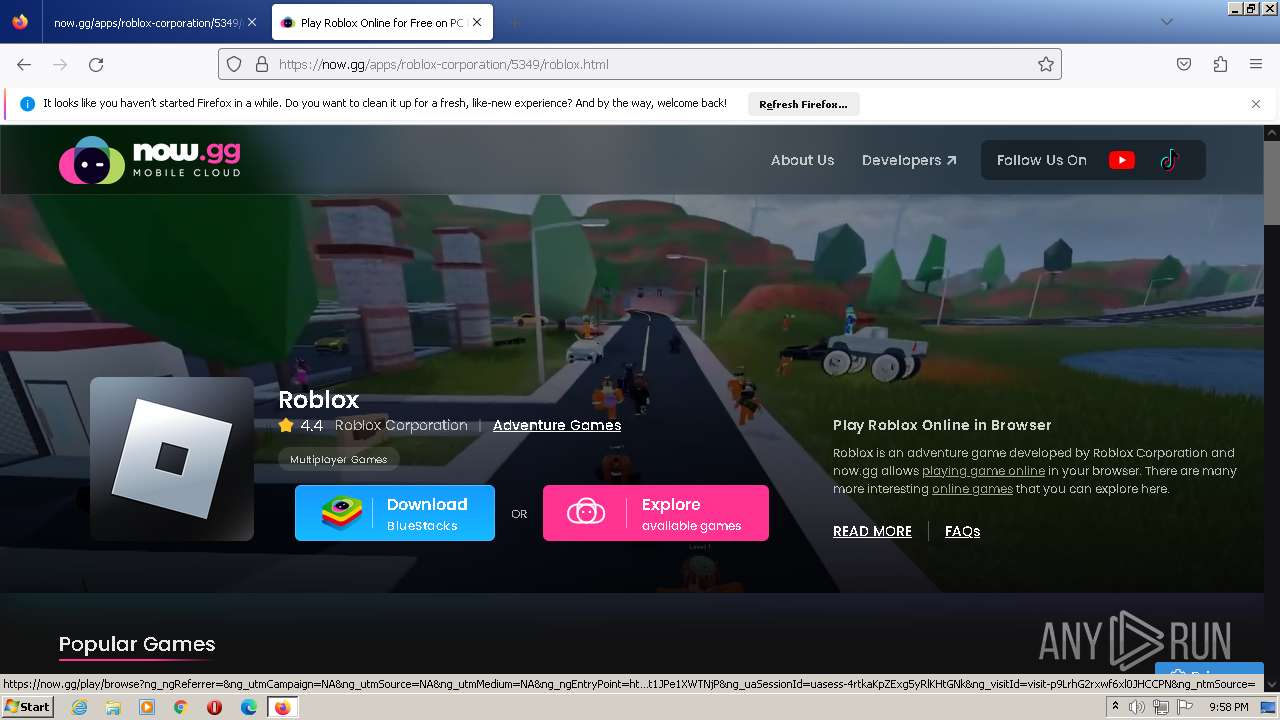Click the padlock site security icon
Screen dimensions: 1280x720
pyautogui.click(x=262, y=64)
